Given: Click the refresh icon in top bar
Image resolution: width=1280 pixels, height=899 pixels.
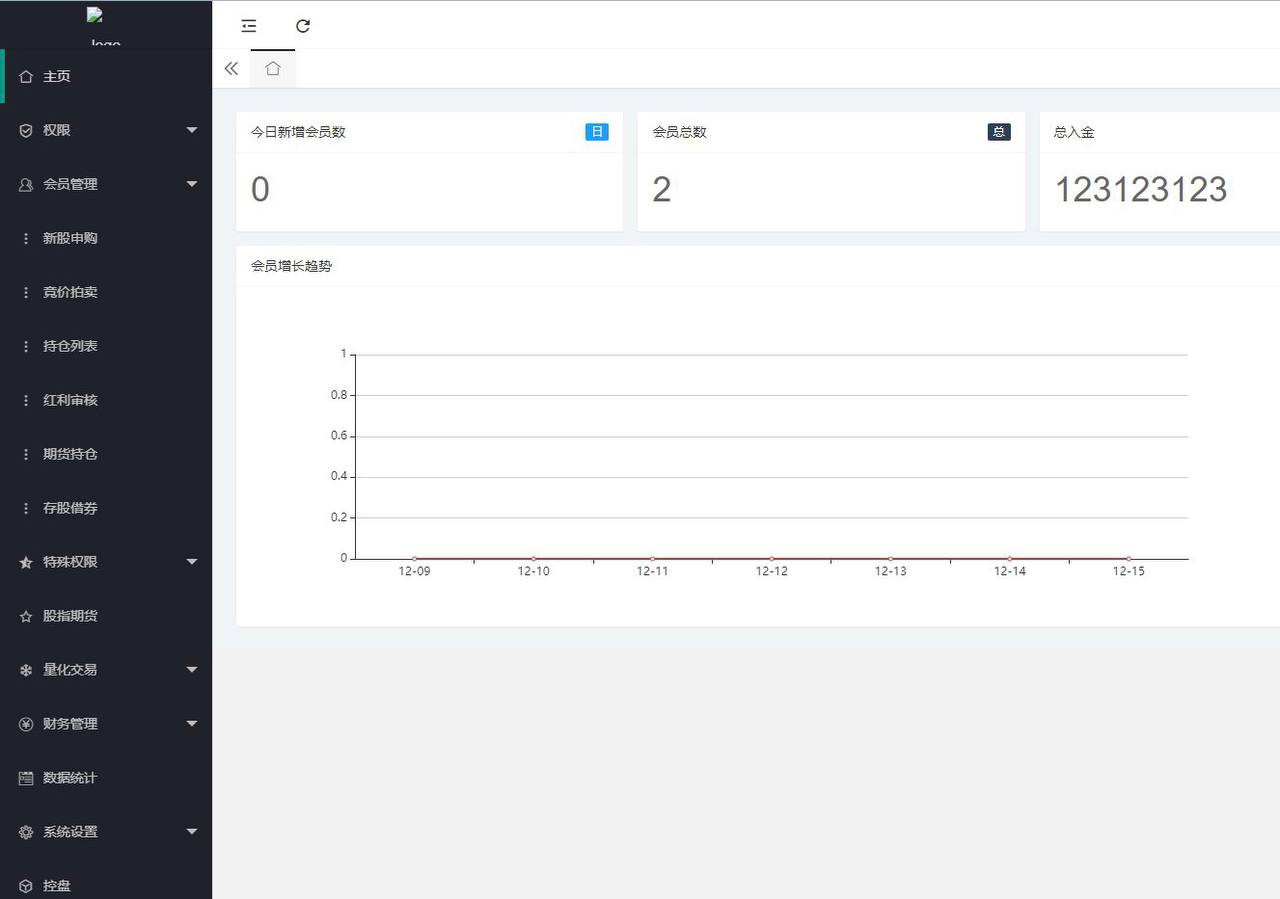Looking at the screenshot, I should click(x=303, y=26).
